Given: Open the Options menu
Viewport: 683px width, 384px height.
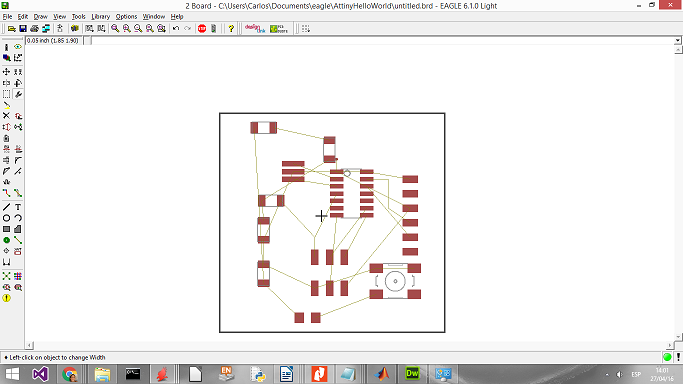Looking at the screenshot, I should (126, 17).
